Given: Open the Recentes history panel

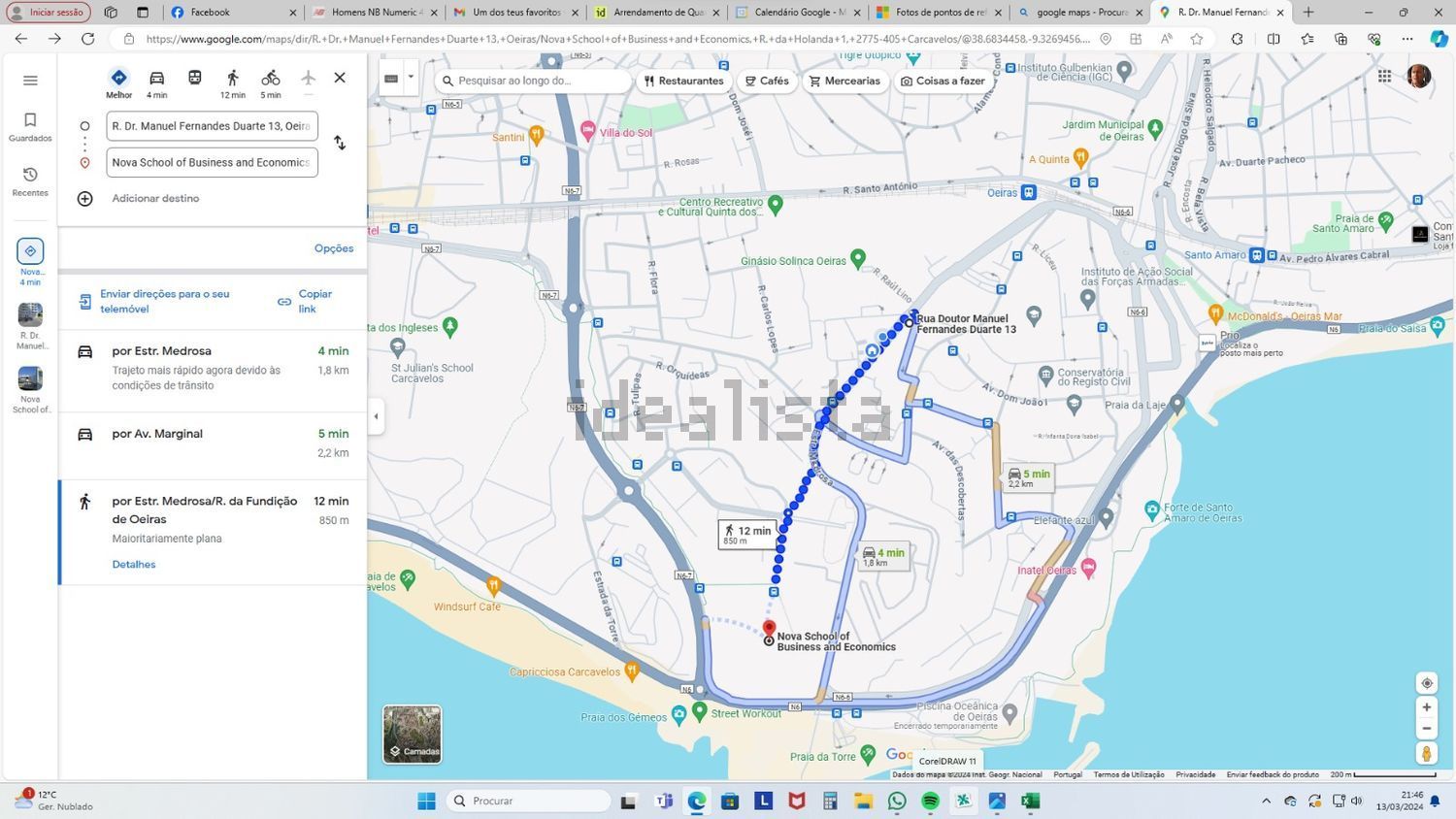Looking at the screenshot, I should [30, 181].
